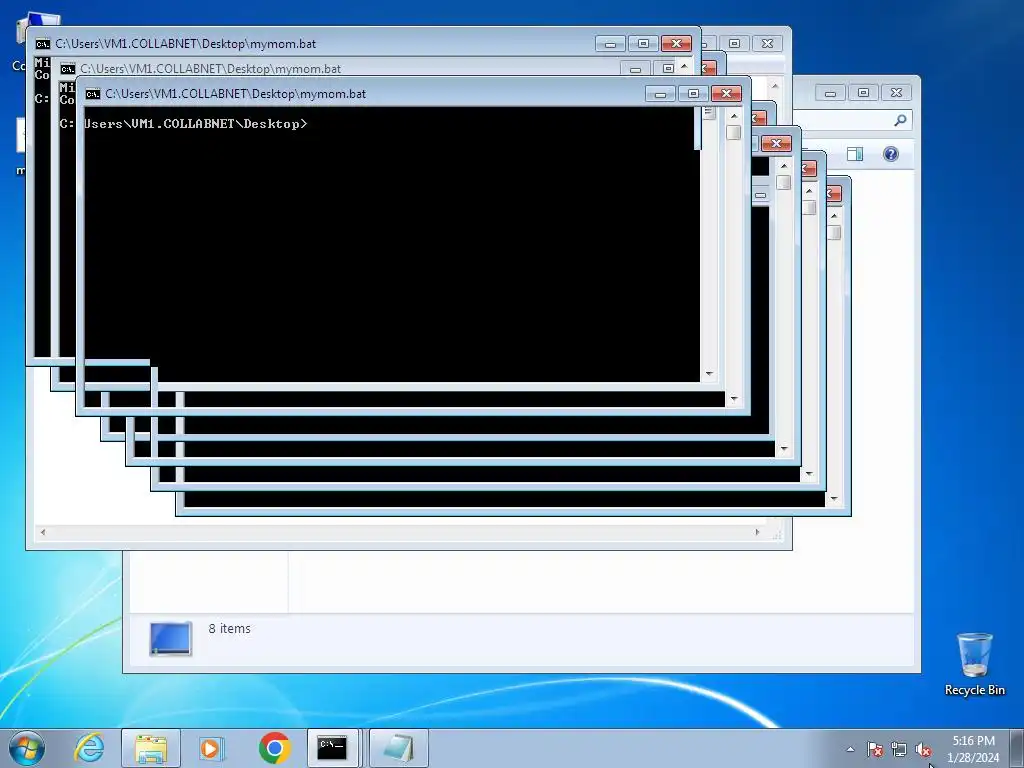Close the frontmost mymom.bat command window
1024x768 pixels.
(x=726, y=94)
